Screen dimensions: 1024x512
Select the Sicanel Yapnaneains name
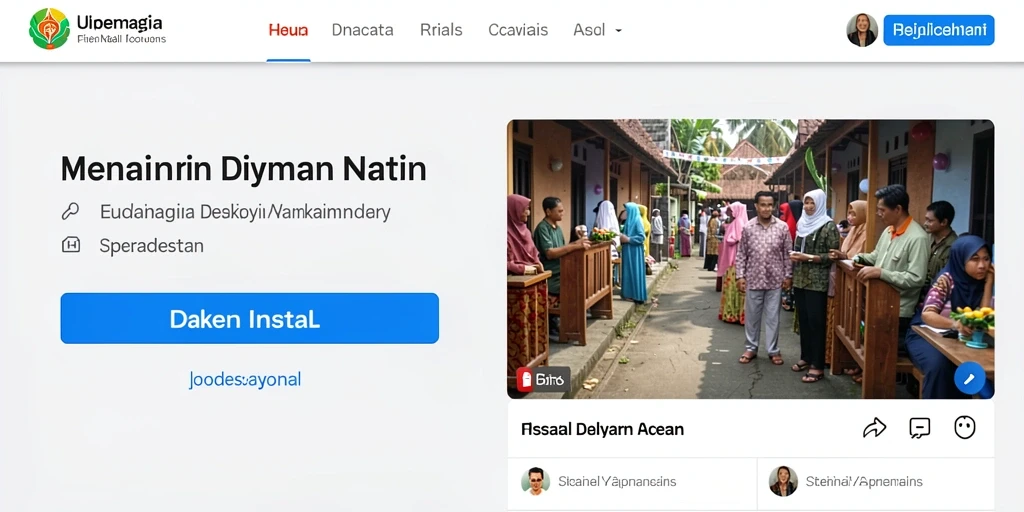[x=617, y=482]
